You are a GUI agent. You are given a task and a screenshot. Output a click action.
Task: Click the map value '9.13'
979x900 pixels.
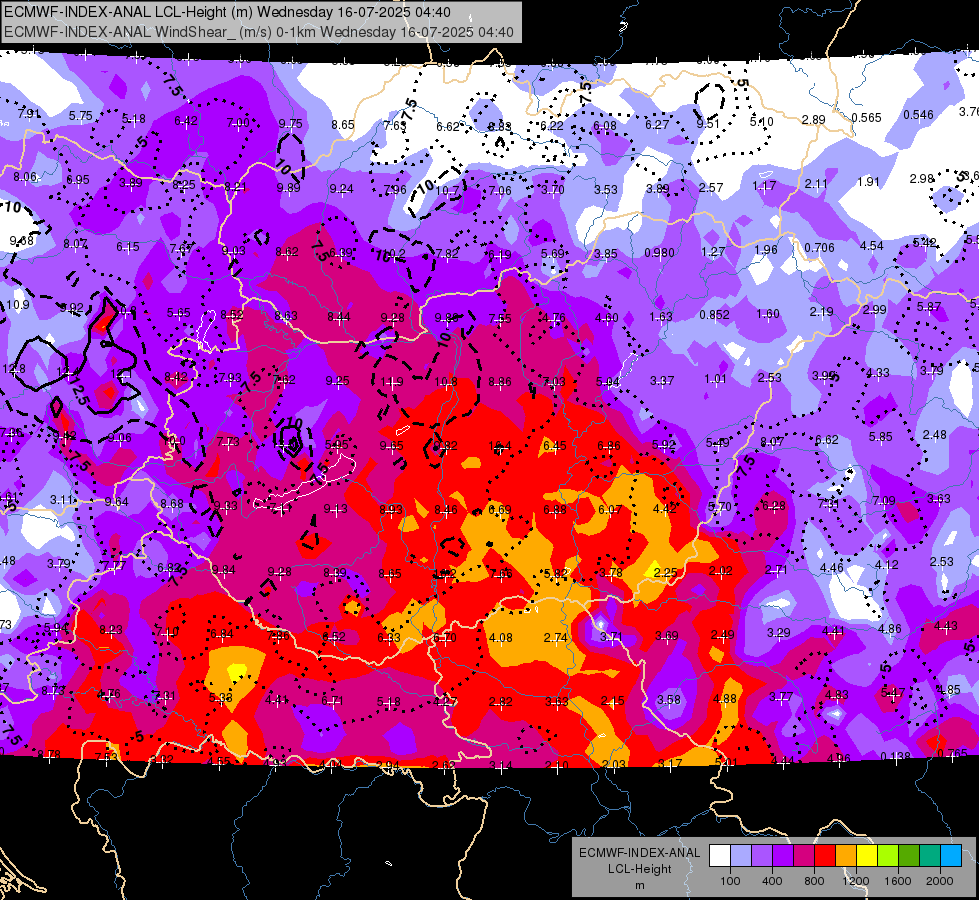pos(336,508)
